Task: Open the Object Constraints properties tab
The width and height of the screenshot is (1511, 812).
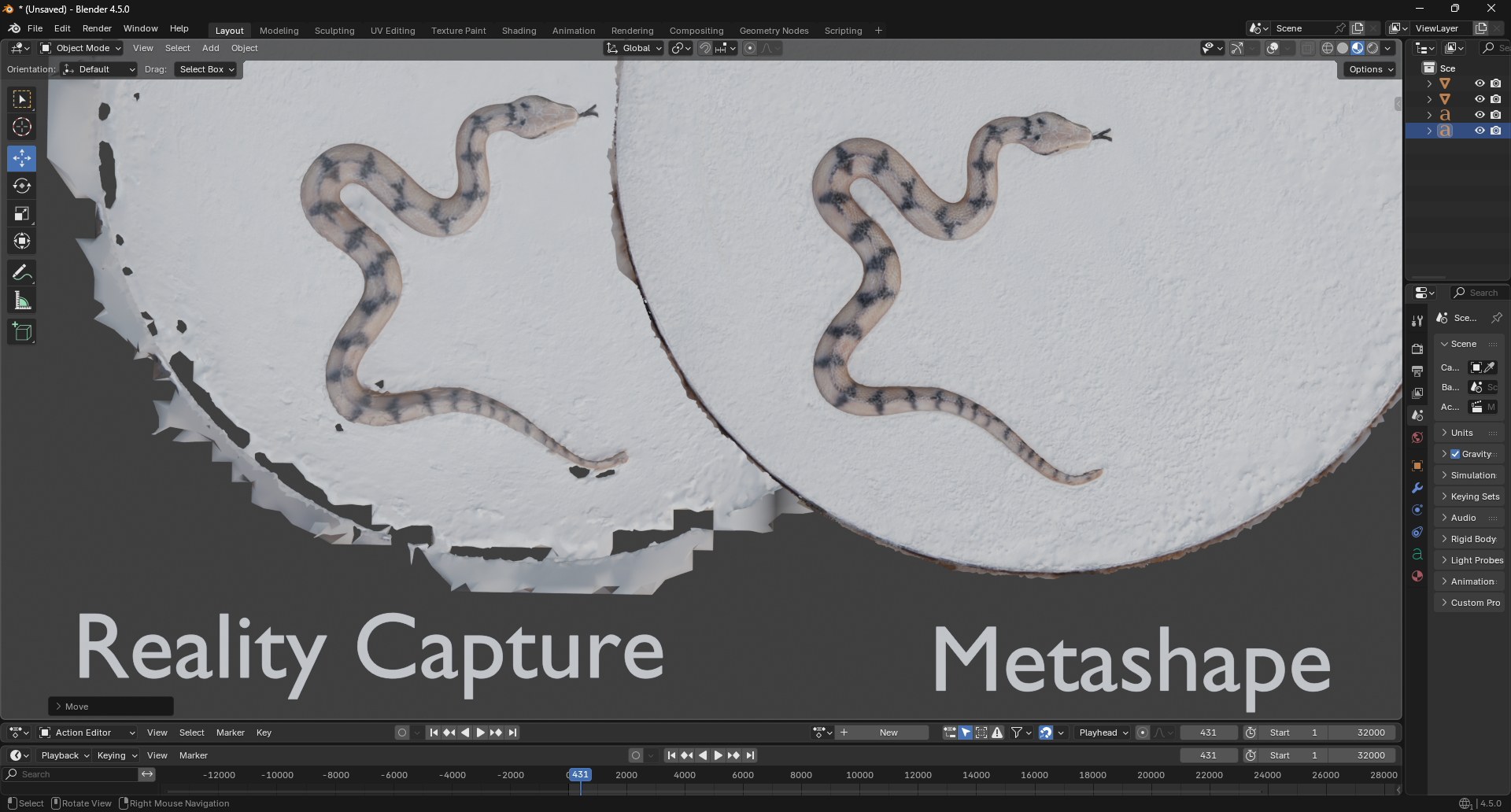Action: pos(1417,532)
